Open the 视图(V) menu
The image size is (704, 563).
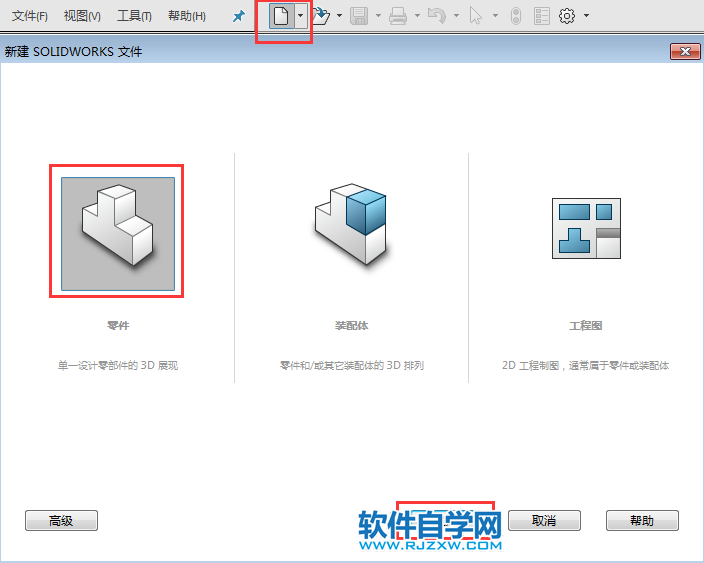[82, 16]
